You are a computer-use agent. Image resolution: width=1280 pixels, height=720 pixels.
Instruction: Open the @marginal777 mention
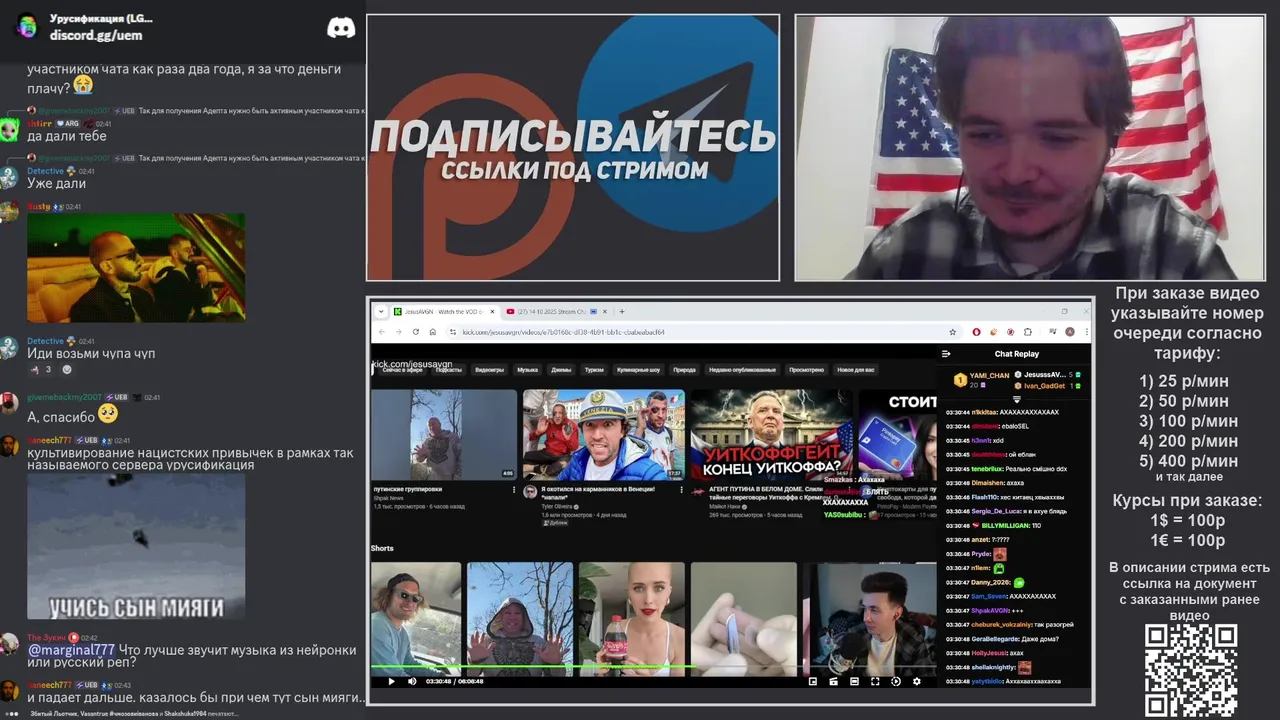[x=70, y=650]
